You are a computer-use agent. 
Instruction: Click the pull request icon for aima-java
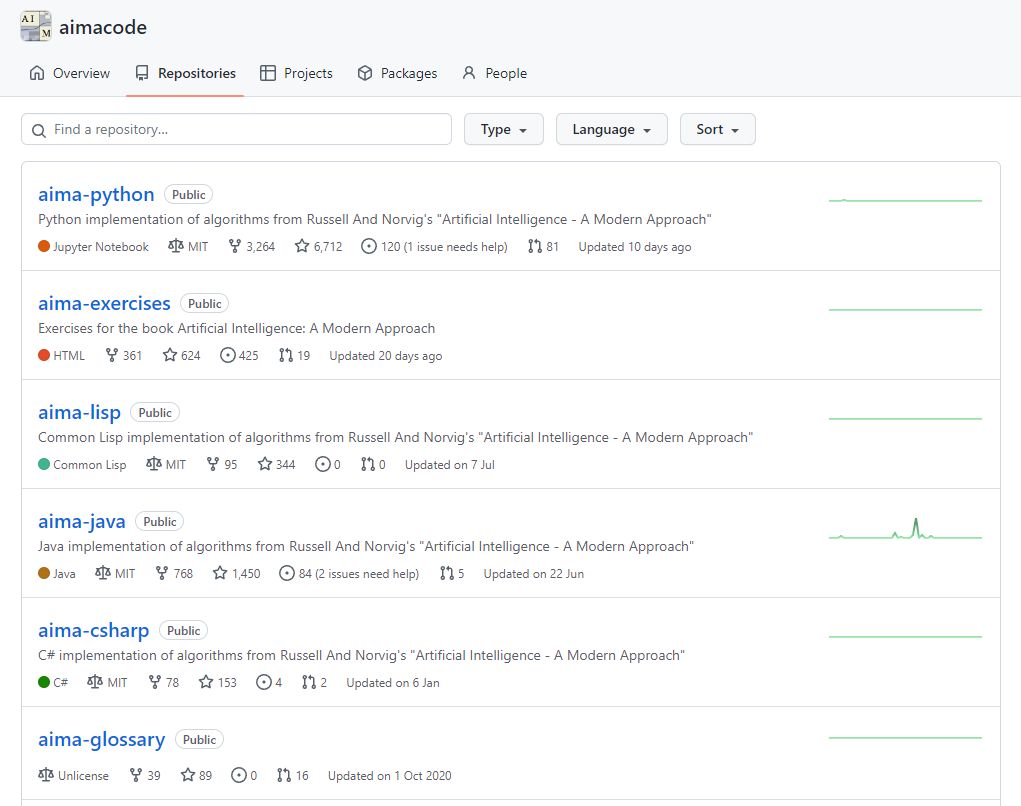[447, 573]
